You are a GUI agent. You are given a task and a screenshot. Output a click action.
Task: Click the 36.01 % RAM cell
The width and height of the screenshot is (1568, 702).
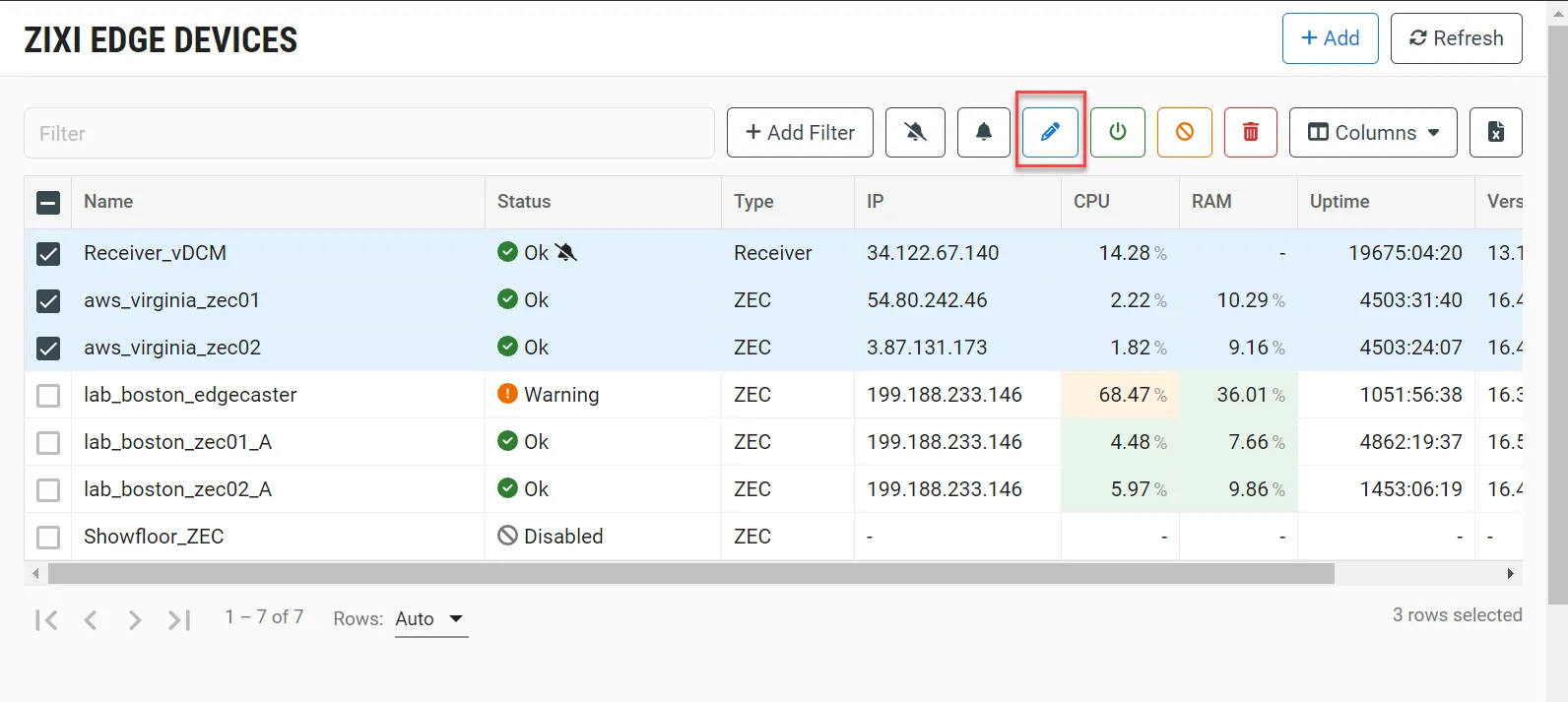tap(1238, 394)
